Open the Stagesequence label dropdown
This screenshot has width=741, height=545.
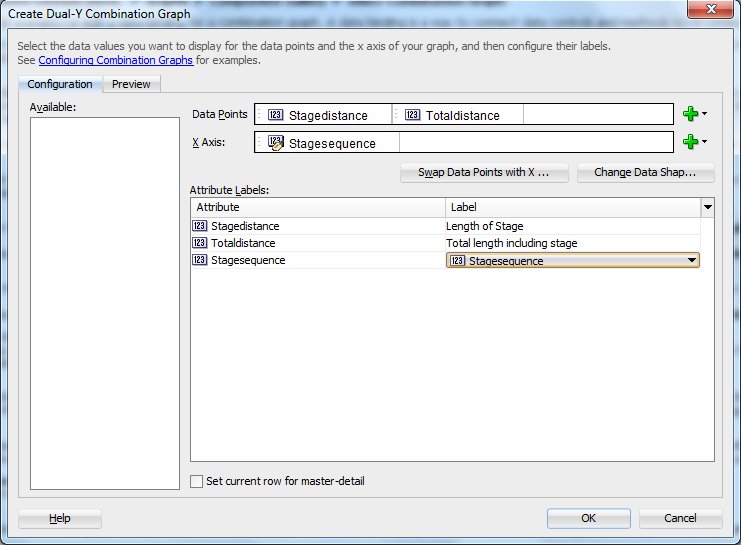pyautogui.click(x=689, y=261)
